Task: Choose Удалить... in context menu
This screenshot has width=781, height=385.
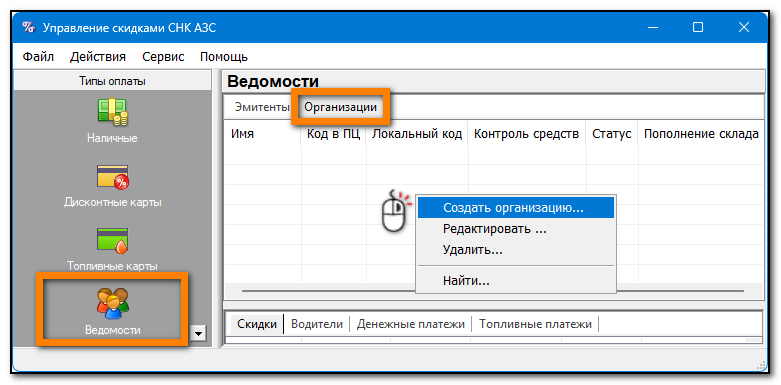Action: coord(516,250)
